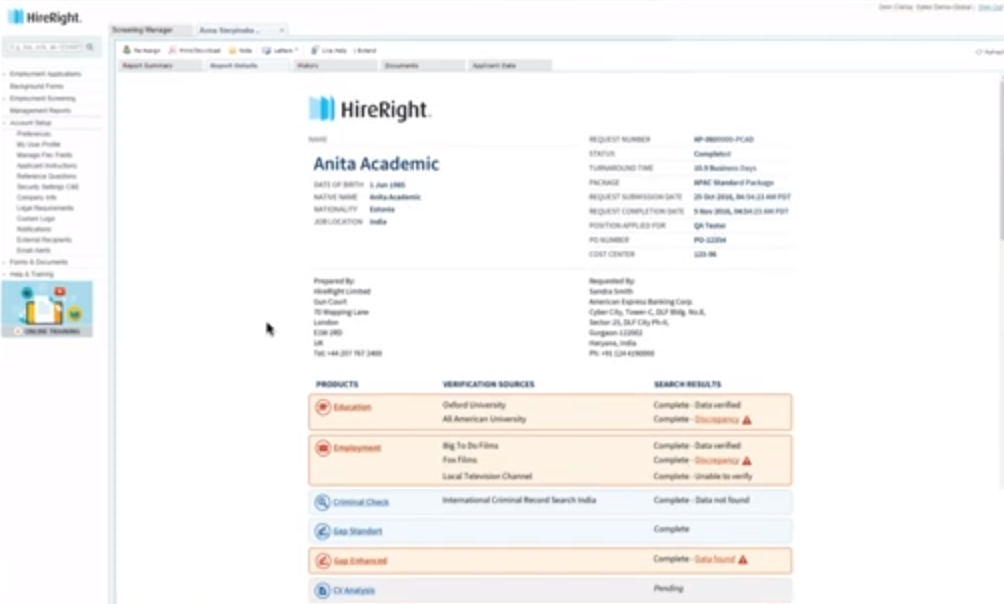Click the CV Analysis product icon

point(322,590)
